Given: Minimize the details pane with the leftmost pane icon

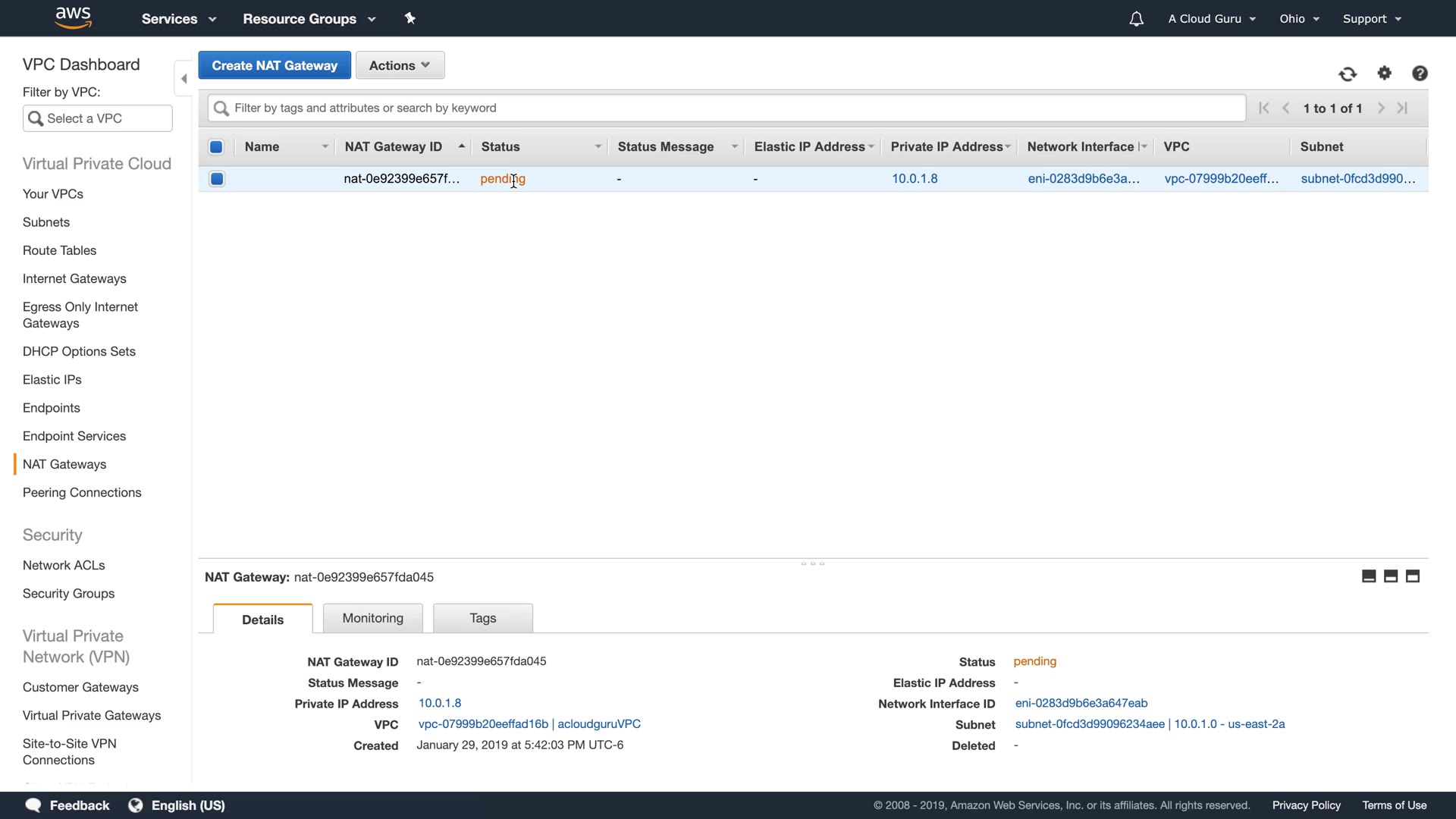Looking at the screenshot, I should (1369, 576).
